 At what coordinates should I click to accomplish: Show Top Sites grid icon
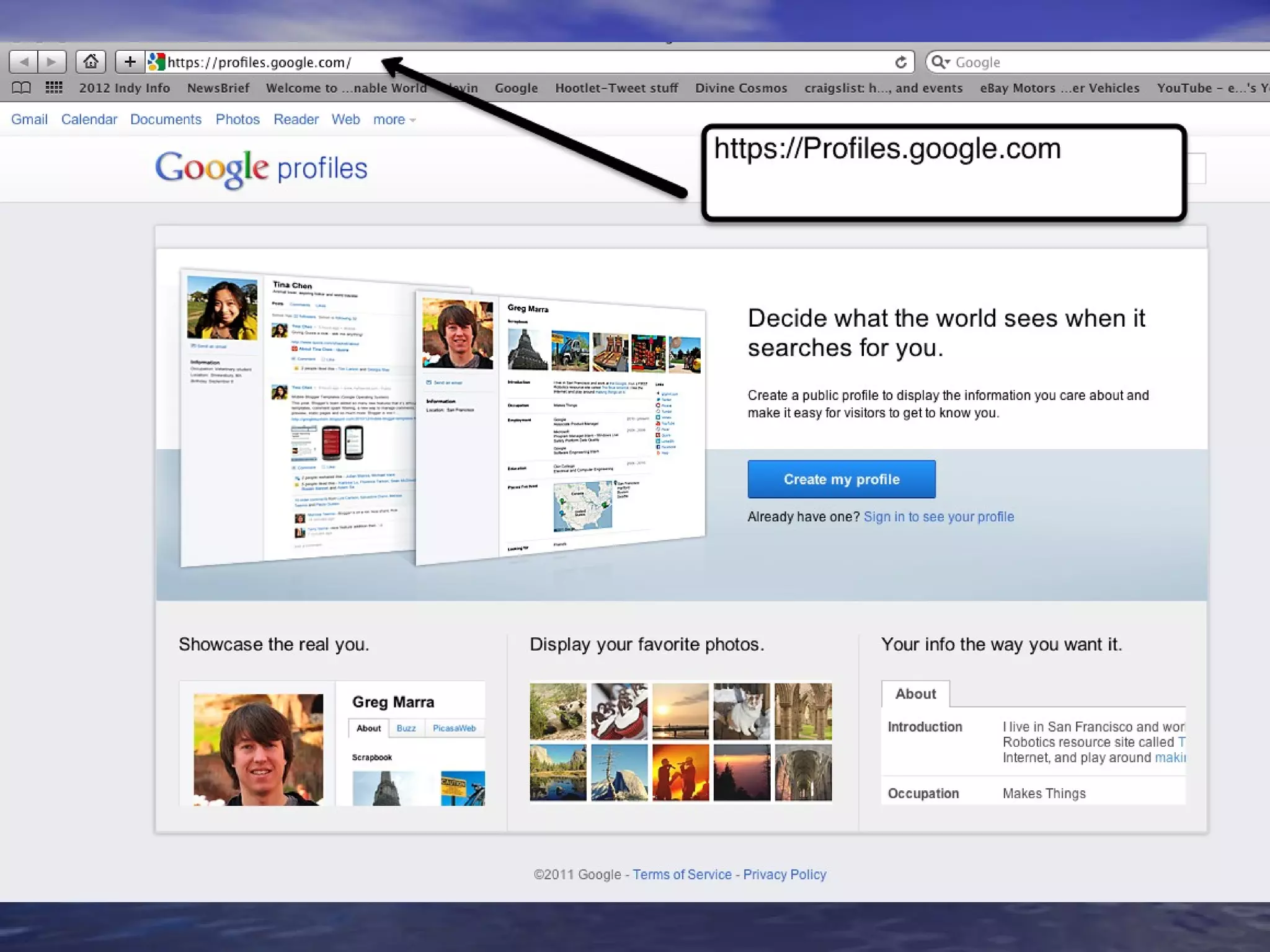click(x=54, y=88)
